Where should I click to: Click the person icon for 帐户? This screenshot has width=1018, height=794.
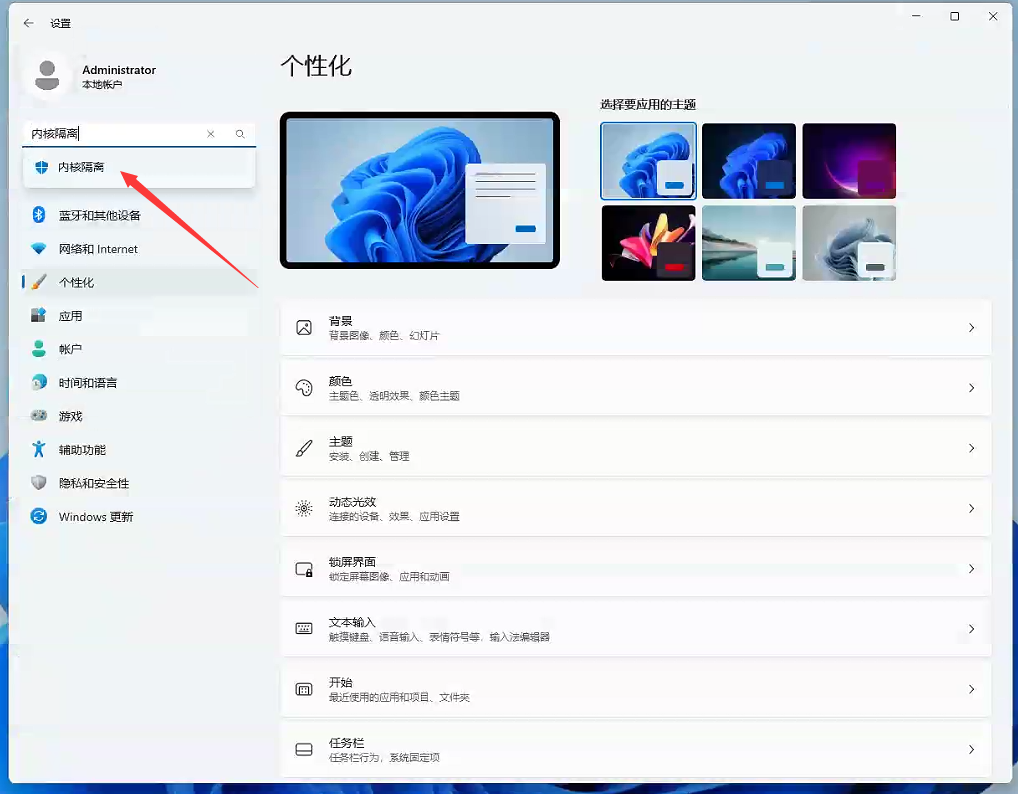click(x=38, y=349)
